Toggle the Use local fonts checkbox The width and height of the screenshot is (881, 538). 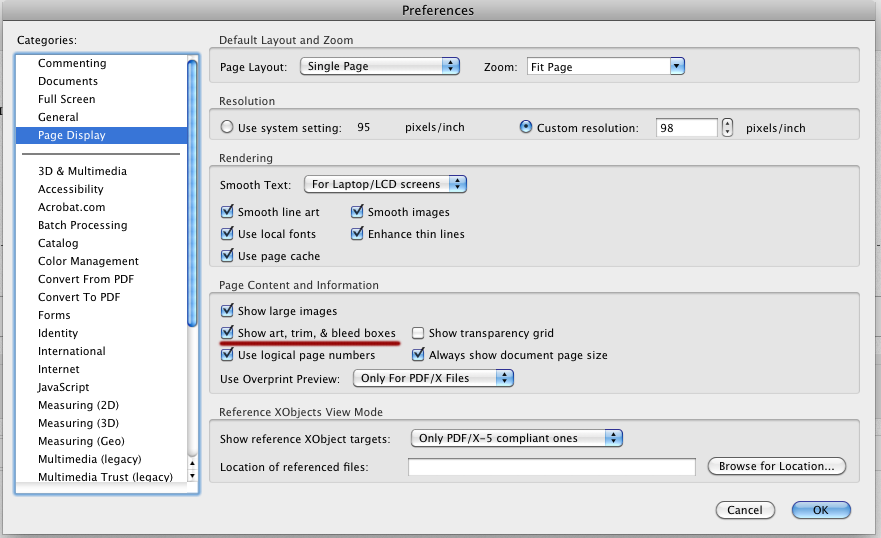tap(227, 234)
